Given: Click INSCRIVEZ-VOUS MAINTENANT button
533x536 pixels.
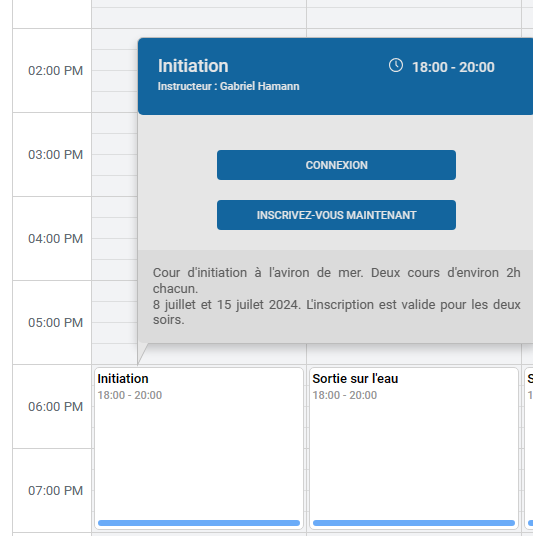Looking at the screenshot, I should (x=336, y=215).
